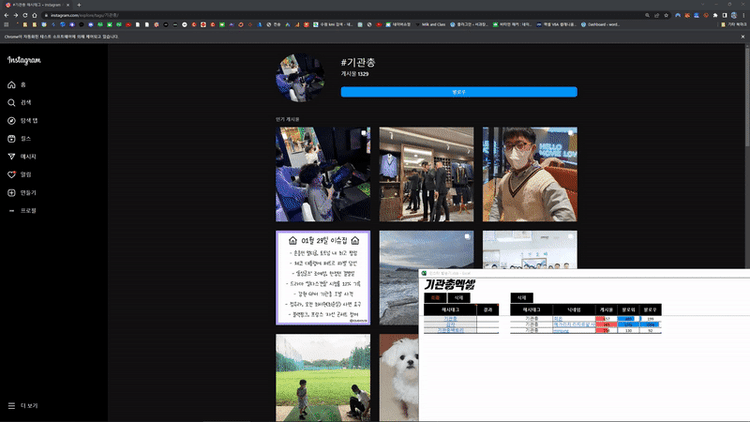Open the browser extensions puzzle menu
750x422 pixels.
pyautogui.click(x=715, y=15)
